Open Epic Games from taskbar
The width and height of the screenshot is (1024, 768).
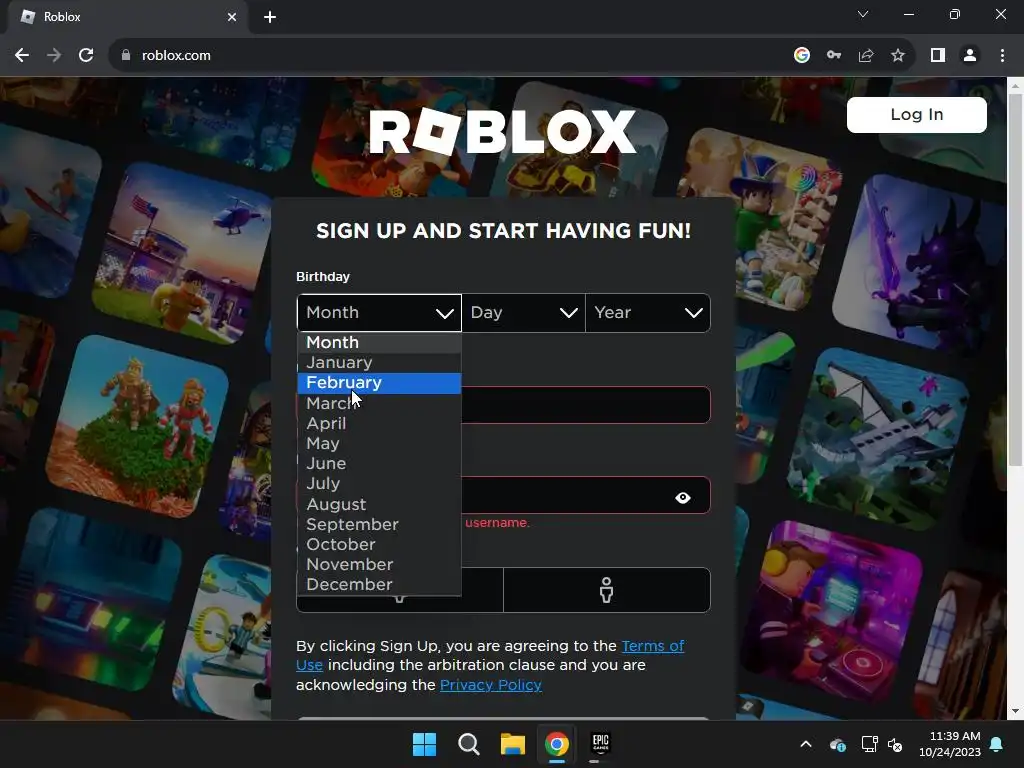pyautogui.click(x=600, y=743)
